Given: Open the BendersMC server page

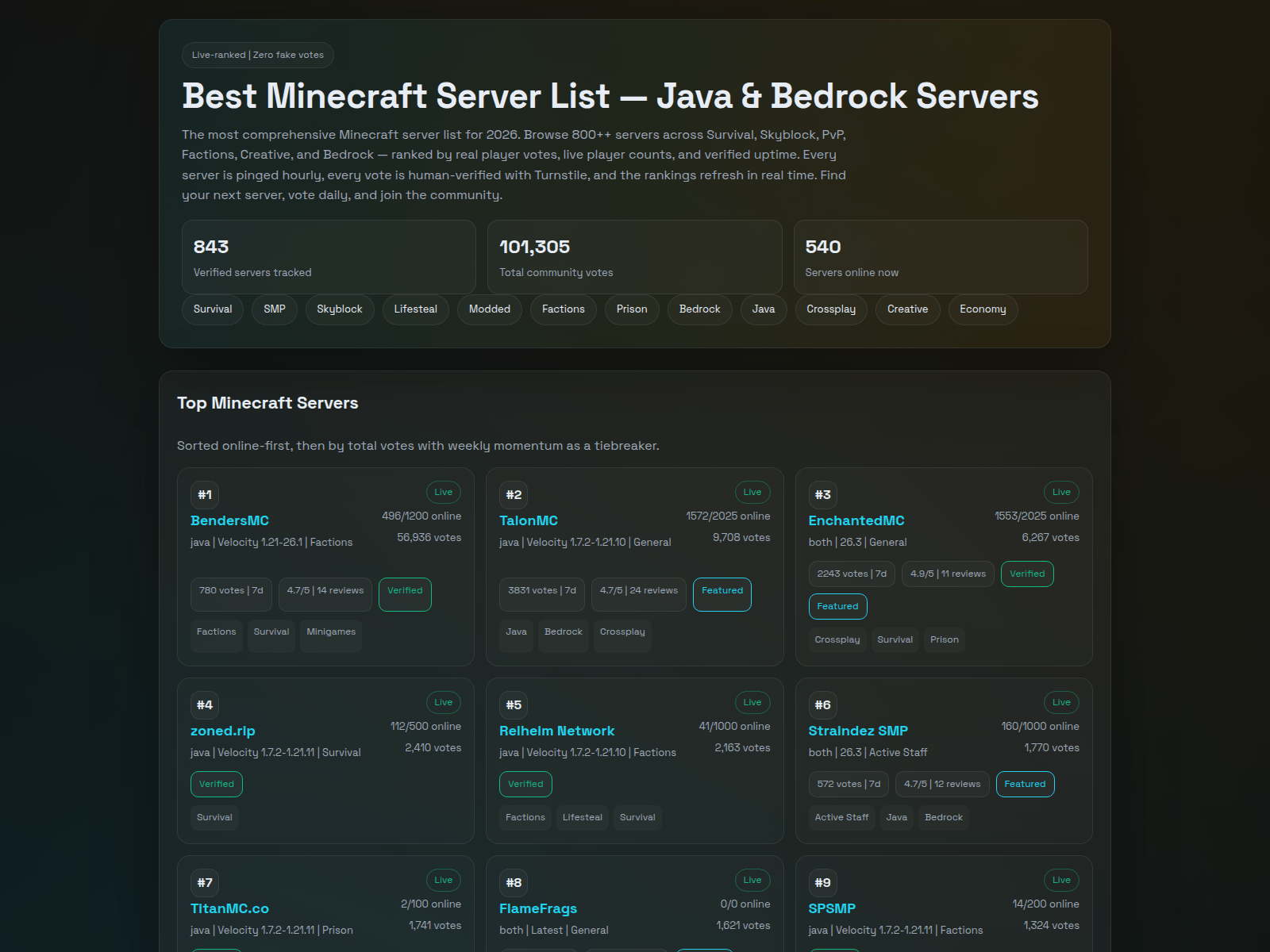Looking at the screenshot, I should [229, 520].
